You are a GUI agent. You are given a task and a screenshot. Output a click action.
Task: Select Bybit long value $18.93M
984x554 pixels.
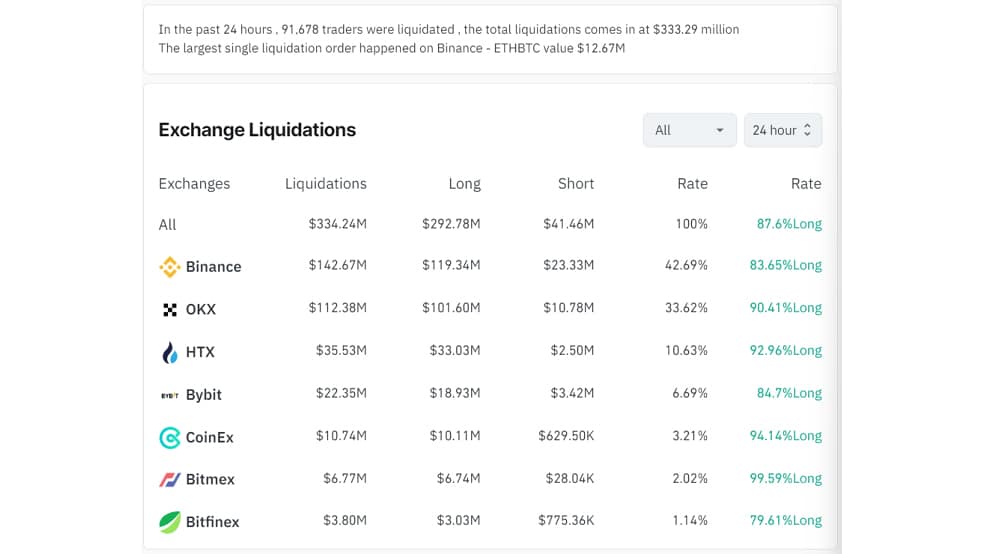point(455,393)
